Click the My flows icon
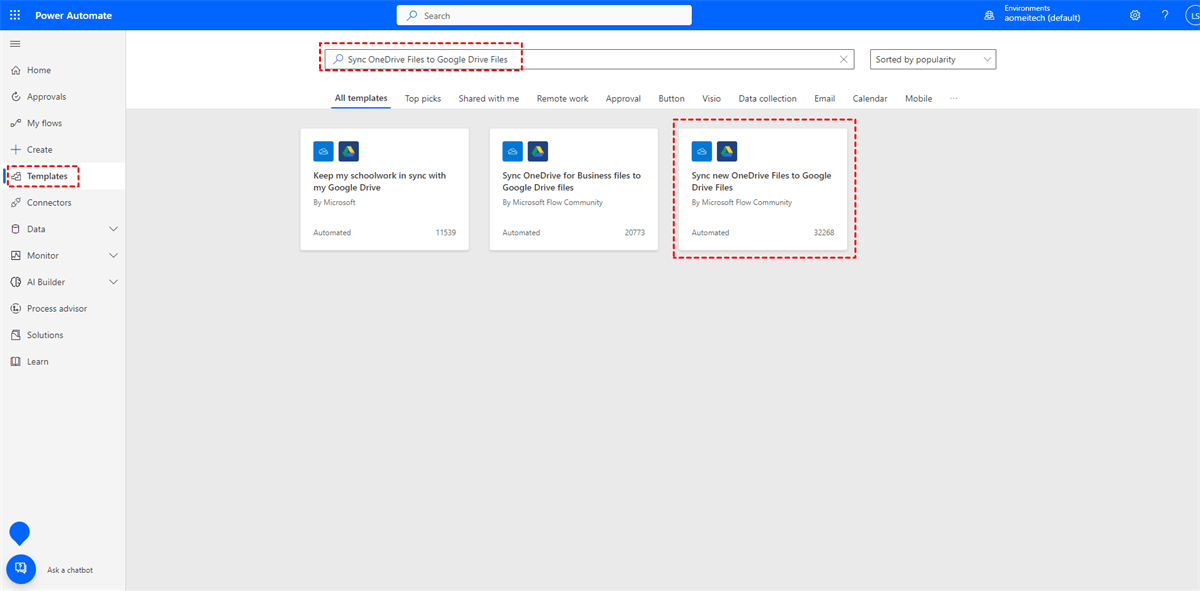The image size is (1200, 591). point(15,123)
